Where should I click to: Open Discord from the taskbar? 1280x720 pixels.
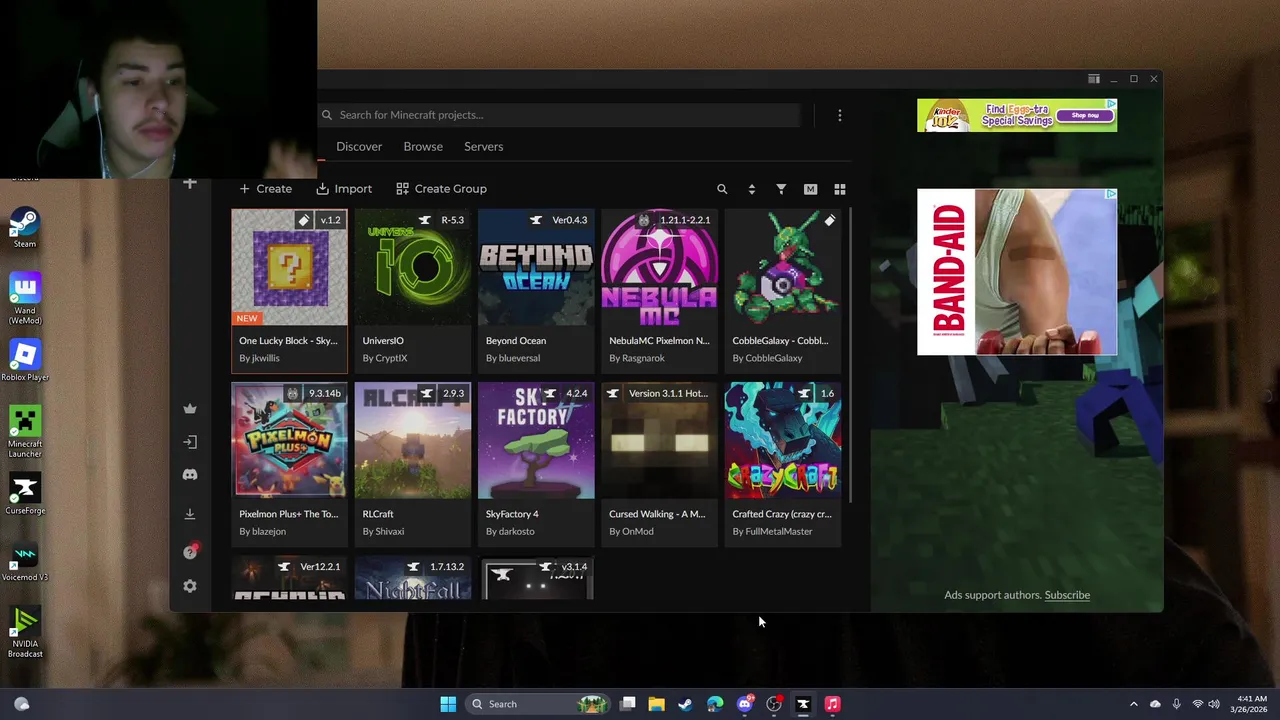pos(744,704)
